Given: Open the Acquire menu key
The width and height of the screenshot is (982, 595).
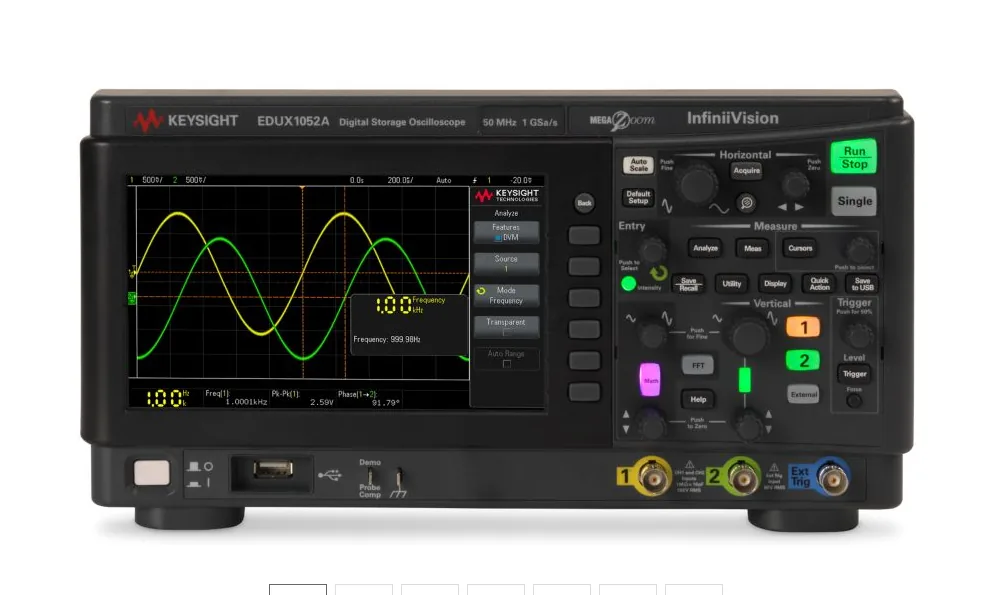Looking at the screenshot, I should (747, 170).
